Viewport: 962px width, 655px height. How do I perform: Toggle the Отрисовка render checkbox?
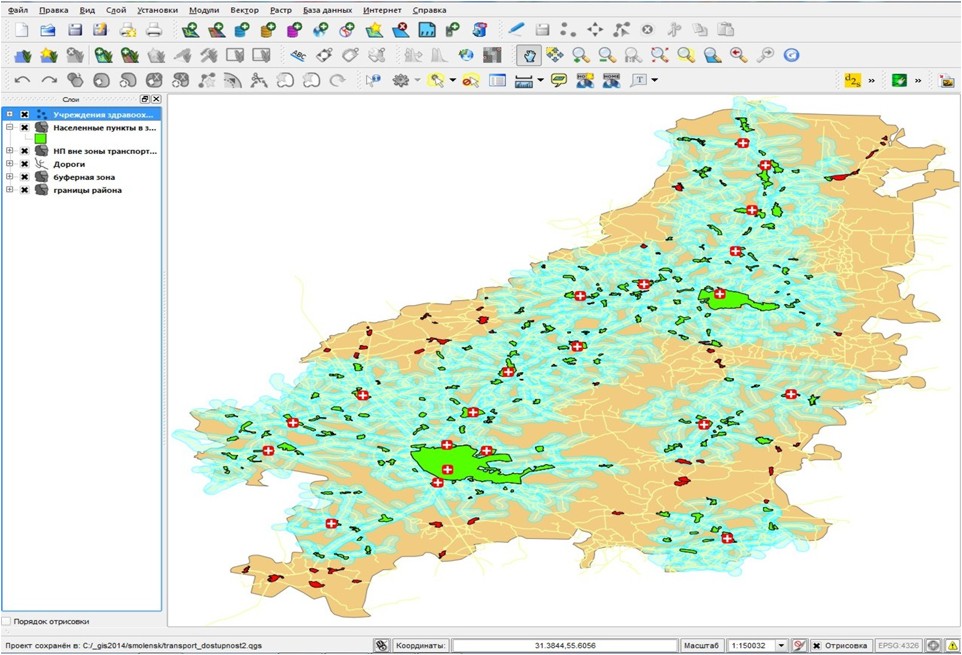tap(816, 645)
